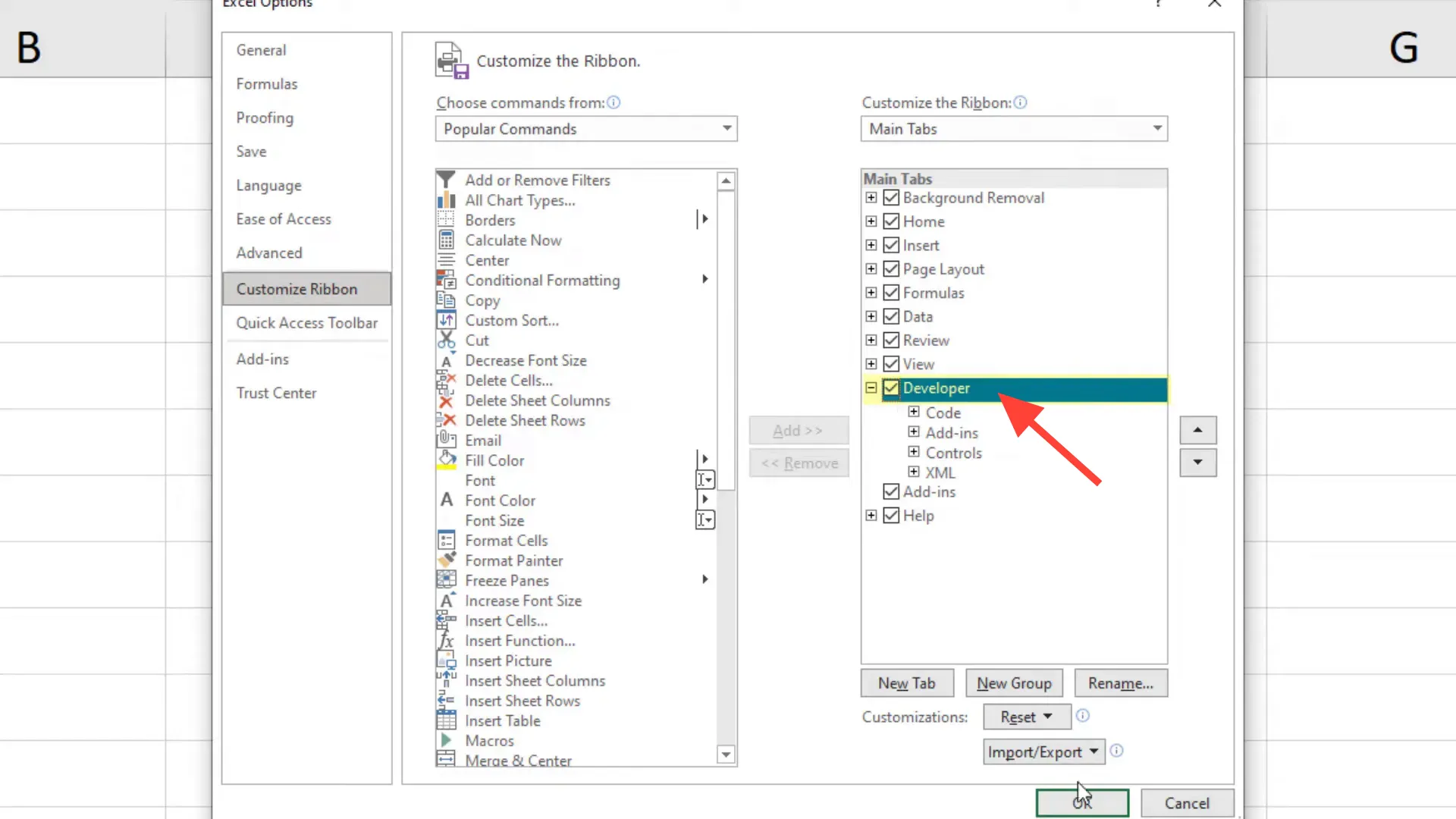Screen dimensions: 1456x819
Task: Switch to Quick Access Toolbar settings
Action: tap(306, 322)
